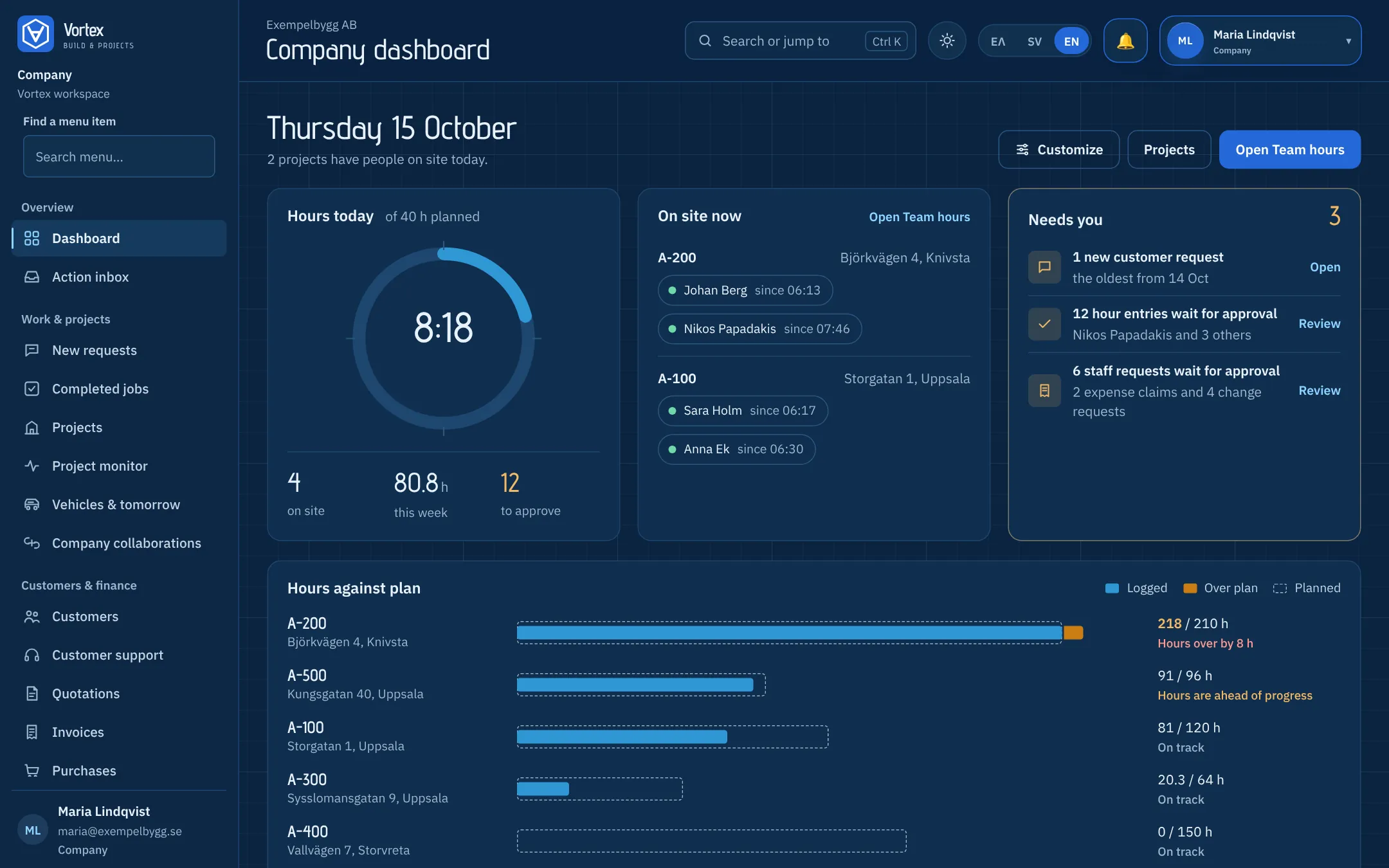Click the 8:18 hours today ring
The height and width of the screenshot is (868, 1389).
[x=444, y=338]
